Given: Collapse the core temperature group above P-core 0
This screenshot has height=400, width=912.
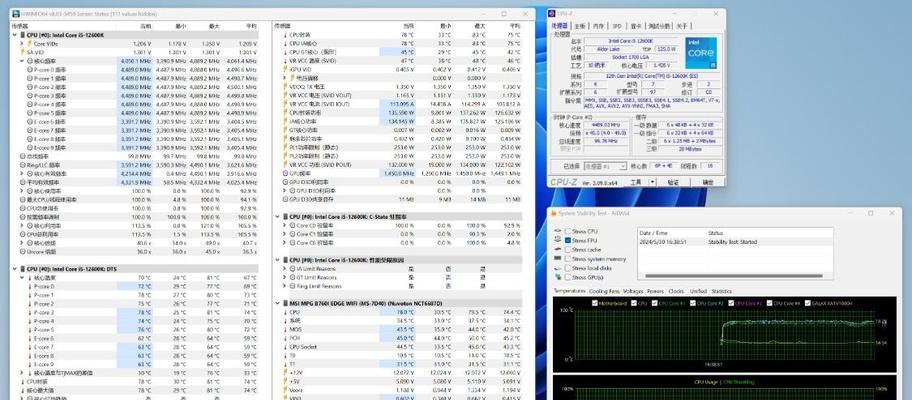Looking at the screenshot, I should point(22,277).
